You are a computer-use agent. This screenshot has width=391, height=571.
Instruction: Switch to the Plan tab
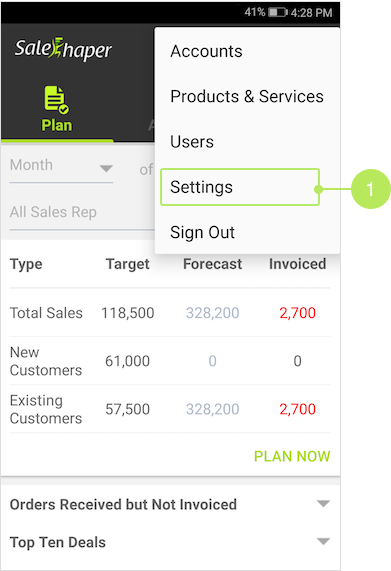tap(57, 110)
